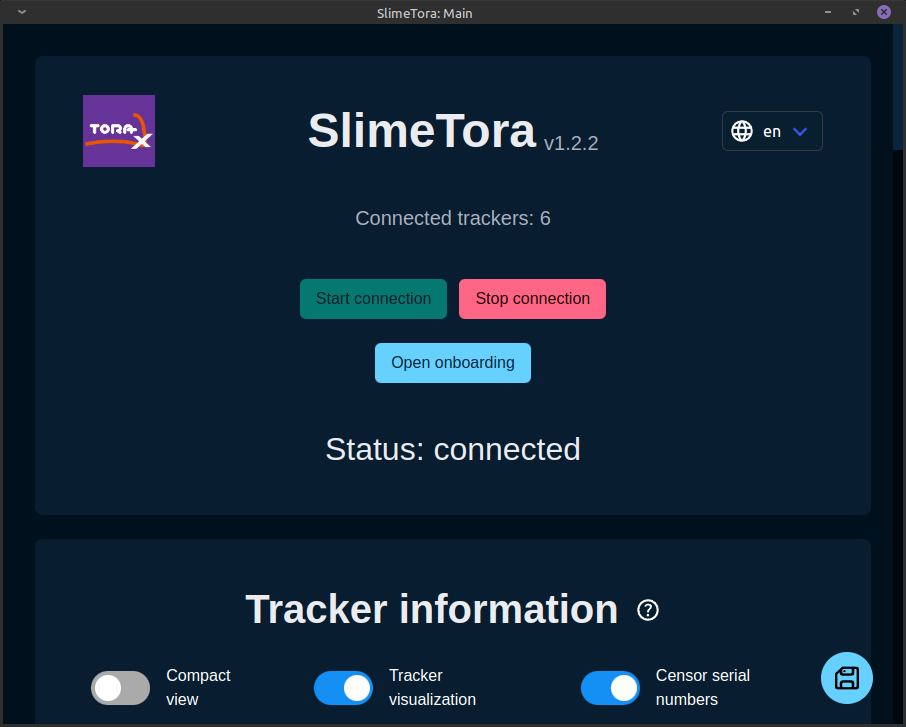This screenshot has height=727, width=906.
Task: Disable the Tracker visualization switch
Action: coord(343,688)
